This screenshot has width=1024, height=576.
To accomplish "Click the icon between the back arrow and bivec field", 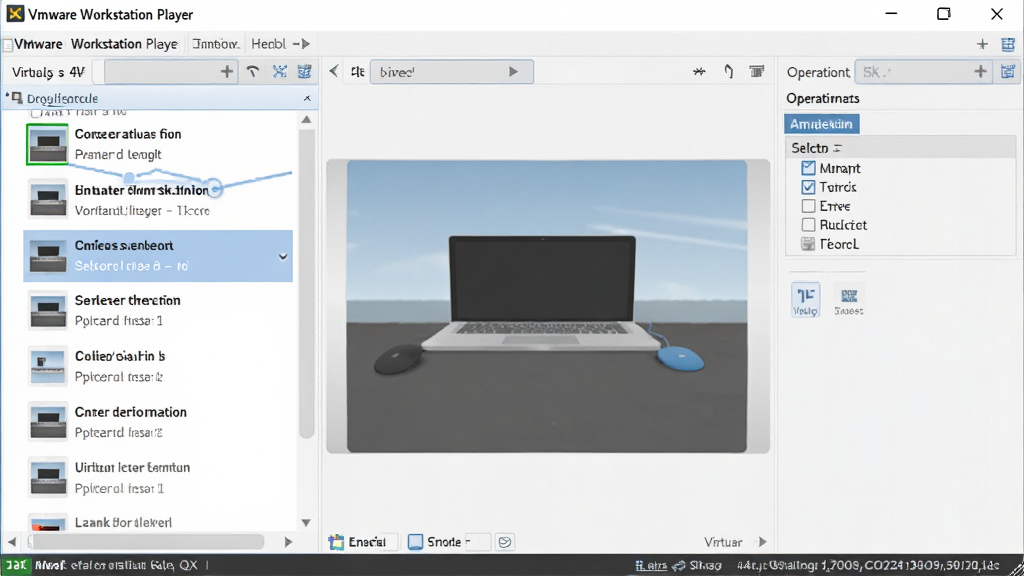I will click(357, 72).
